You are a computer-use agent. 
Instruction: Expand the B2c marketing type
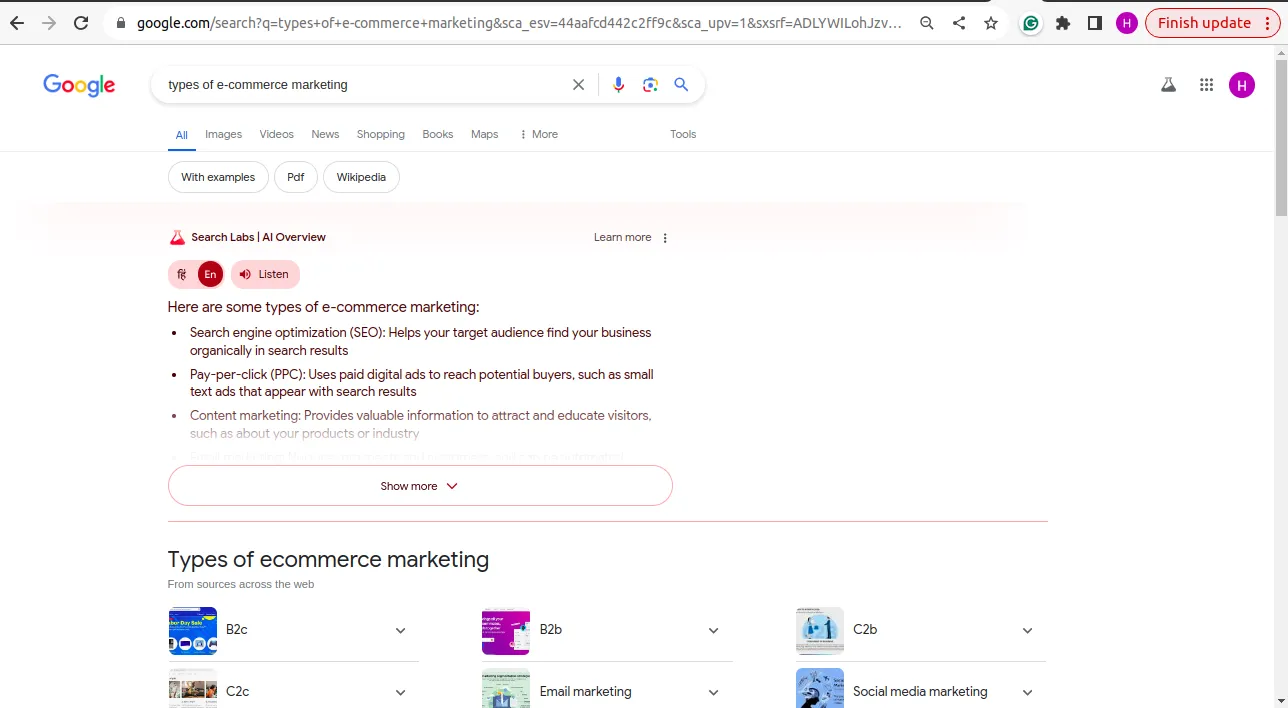coord(400,631)
